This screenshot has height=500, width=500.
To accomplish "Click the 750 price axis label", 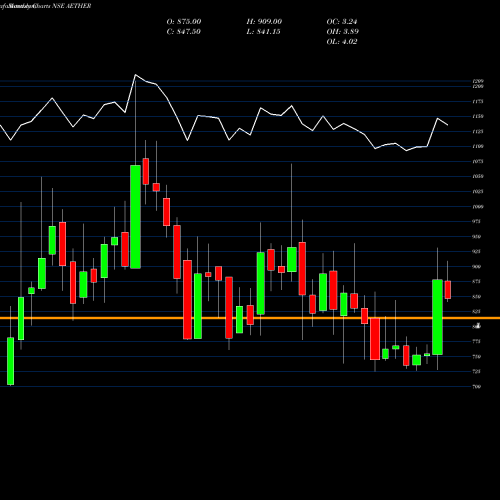I will pyautogui.click(x=477, y=357).
